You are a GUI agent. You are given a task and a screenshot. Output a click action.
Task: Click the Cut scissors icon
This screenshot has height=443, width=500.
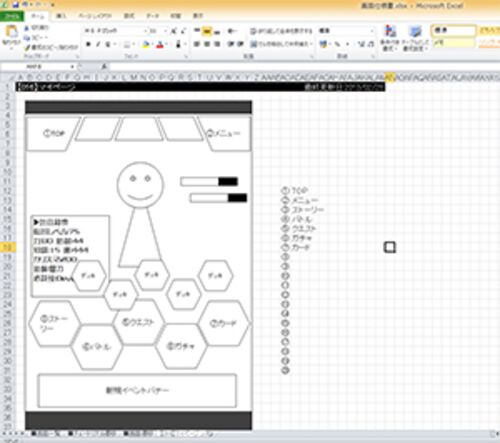pyautogui.click(x=27, y=28)
